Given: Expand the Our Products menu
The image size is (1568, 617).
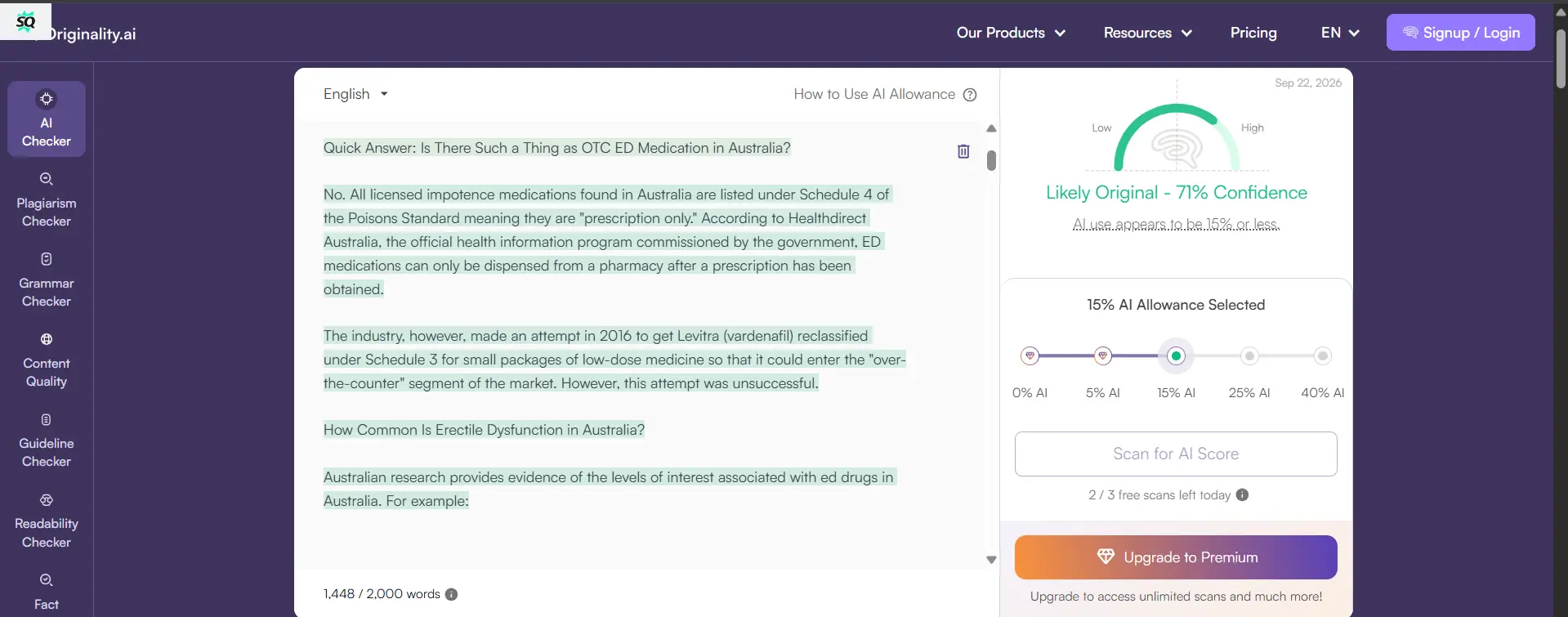Looking at the screenshot, I should [1011, 33].
